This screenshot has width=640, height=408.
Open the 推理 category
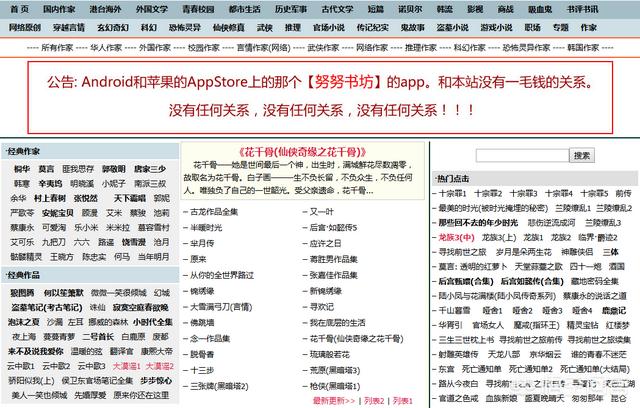click(x=293, y=27)
